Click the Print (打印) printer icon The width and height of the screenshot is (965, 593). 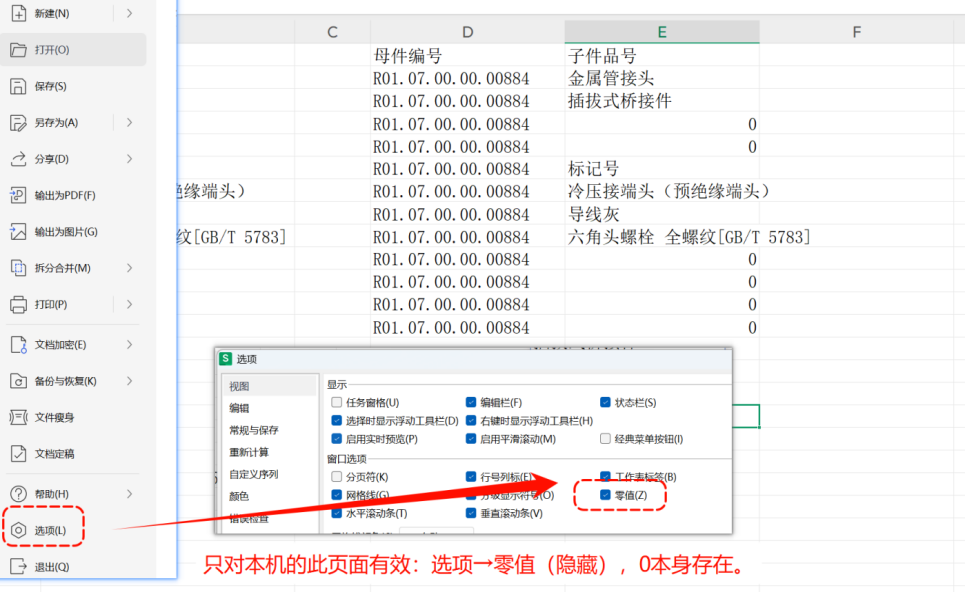(x=18, y=304)
